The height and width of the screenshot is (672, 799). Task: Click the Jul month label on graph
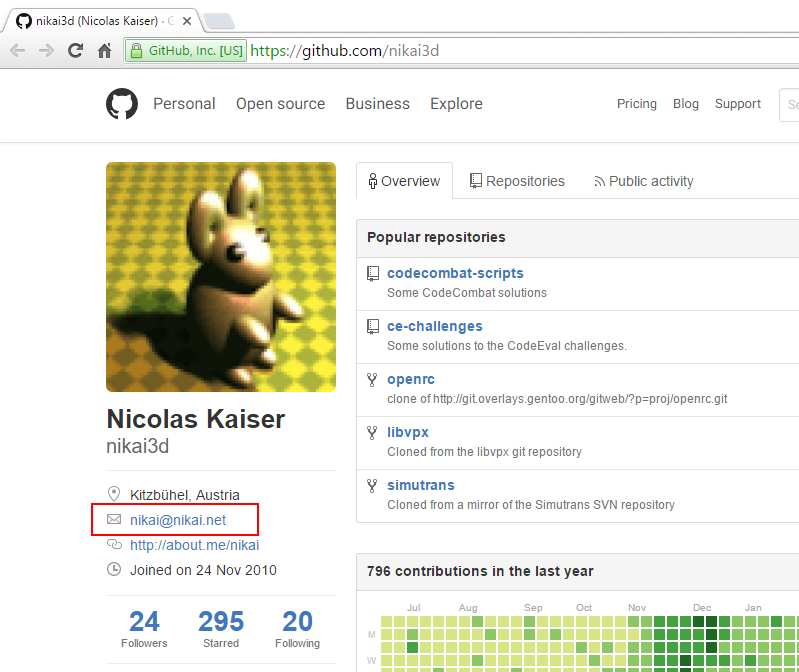413,607
